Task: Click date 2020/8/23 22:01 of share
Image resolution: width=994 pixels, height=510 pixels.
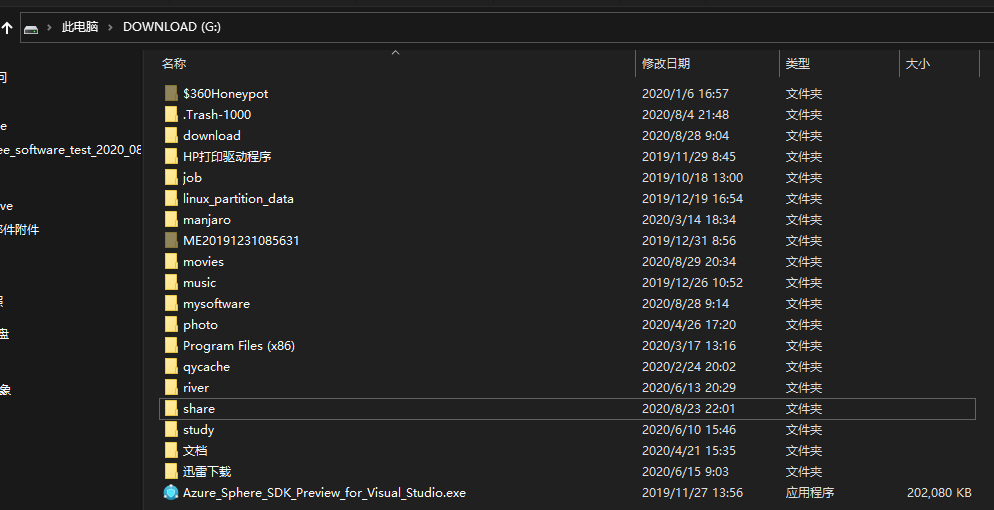Action: click(688, 409)
